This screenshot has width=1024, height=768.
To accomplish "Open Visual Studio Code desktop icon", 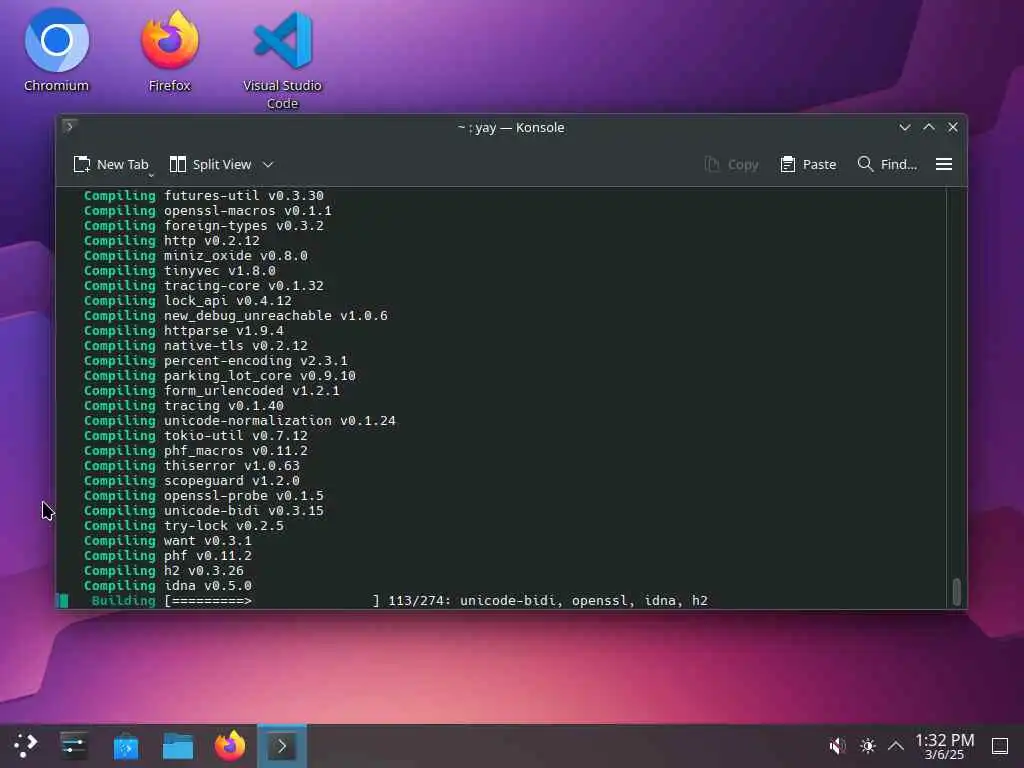I will pyautogui.click(x=283, y=59).
